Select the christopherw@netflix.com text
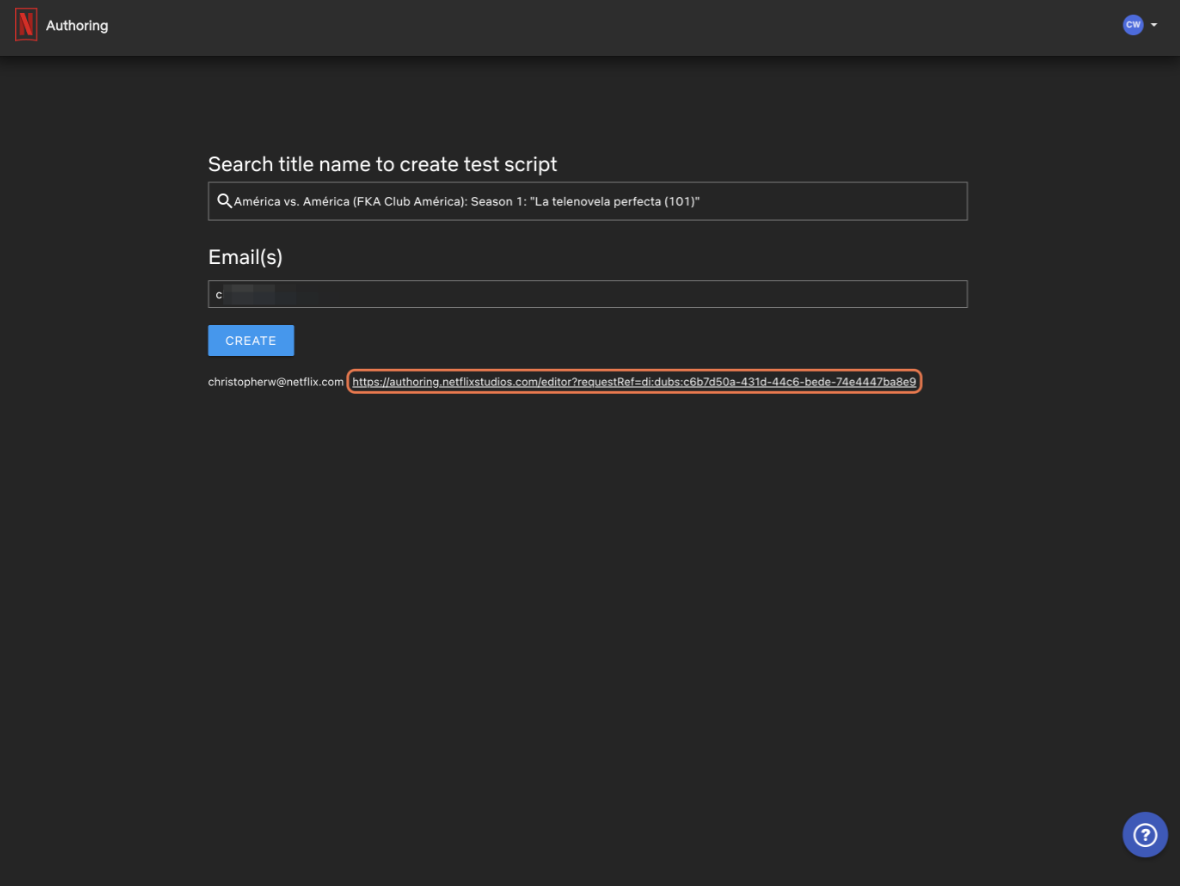This screenshot has width=1180, height=886. [x=275, y=382]
